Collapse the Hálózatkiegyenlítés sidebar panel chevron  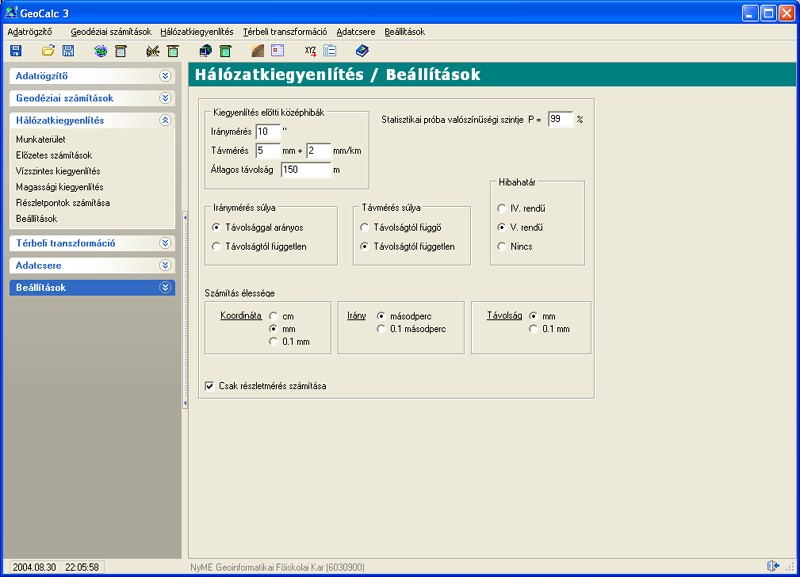[165, 120]
